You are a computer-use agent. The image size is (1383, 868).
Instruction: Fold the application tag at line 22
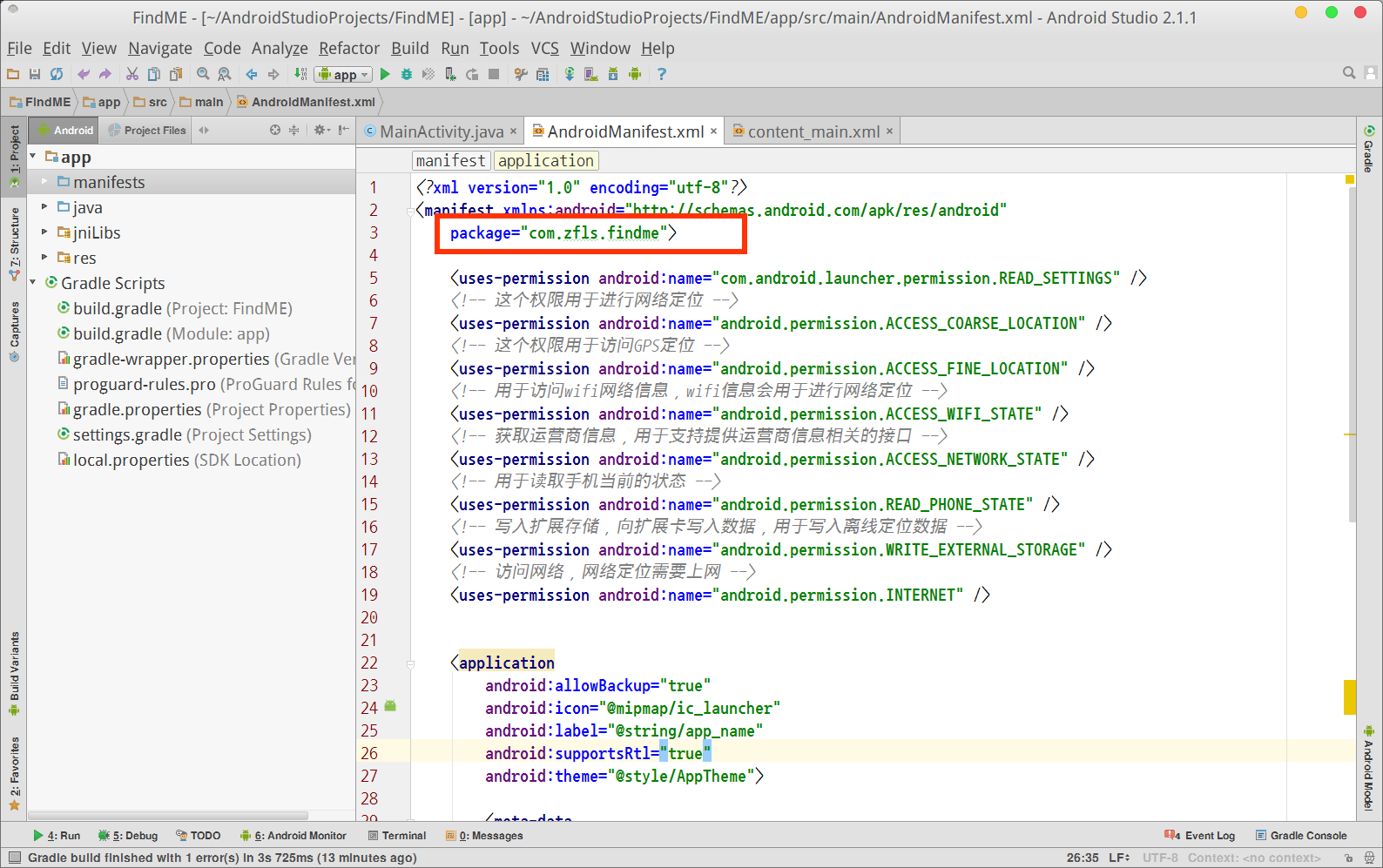click(410, 663)
